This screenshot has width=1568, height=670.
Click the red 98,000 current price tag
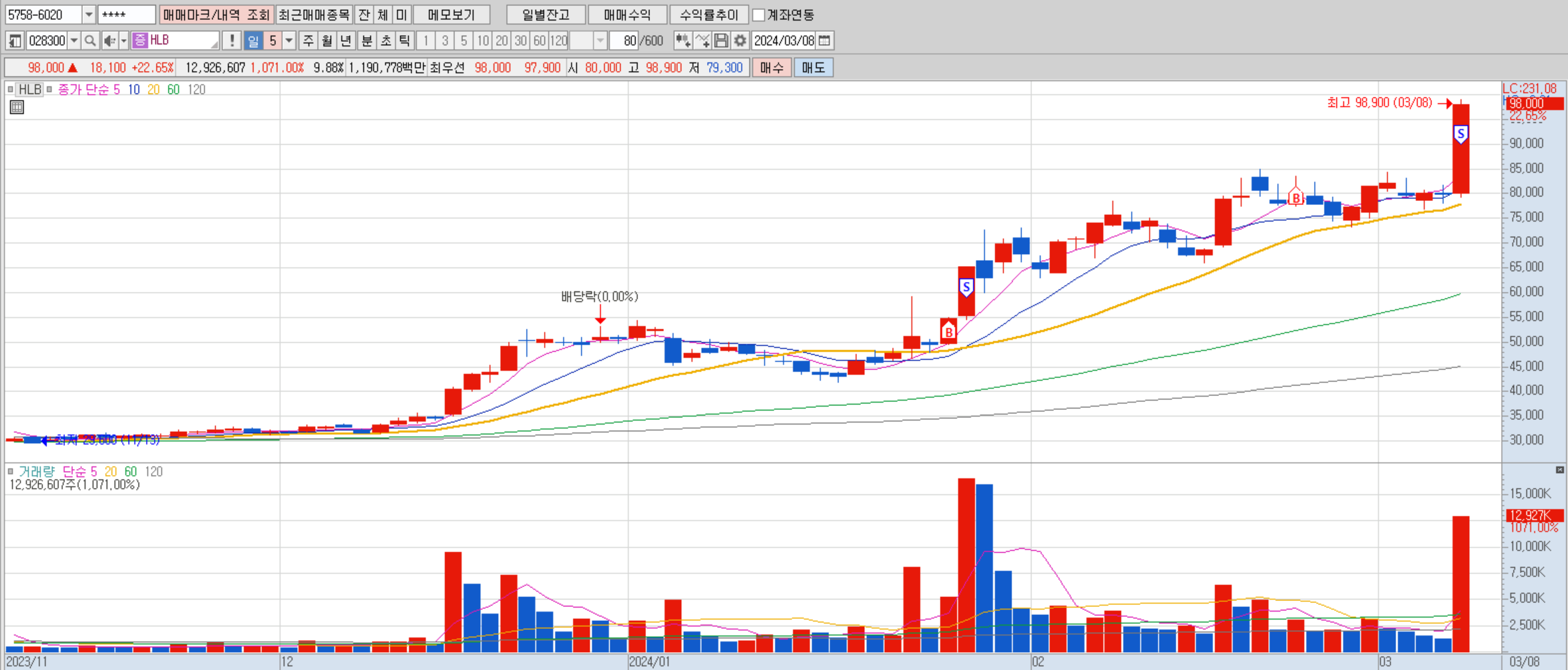1535,103
